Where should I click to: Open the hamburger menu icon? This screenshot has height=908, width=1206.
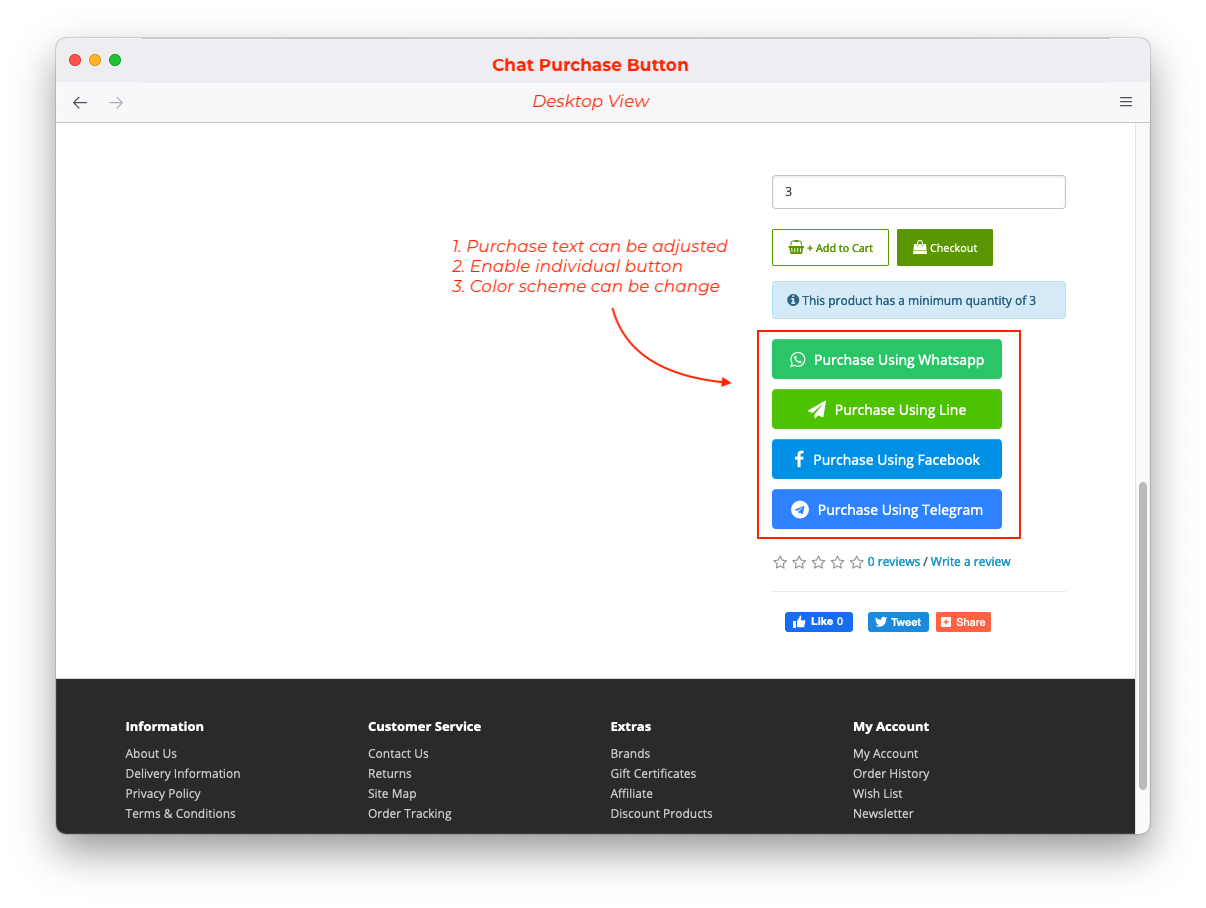click(x=1126, y=102)
